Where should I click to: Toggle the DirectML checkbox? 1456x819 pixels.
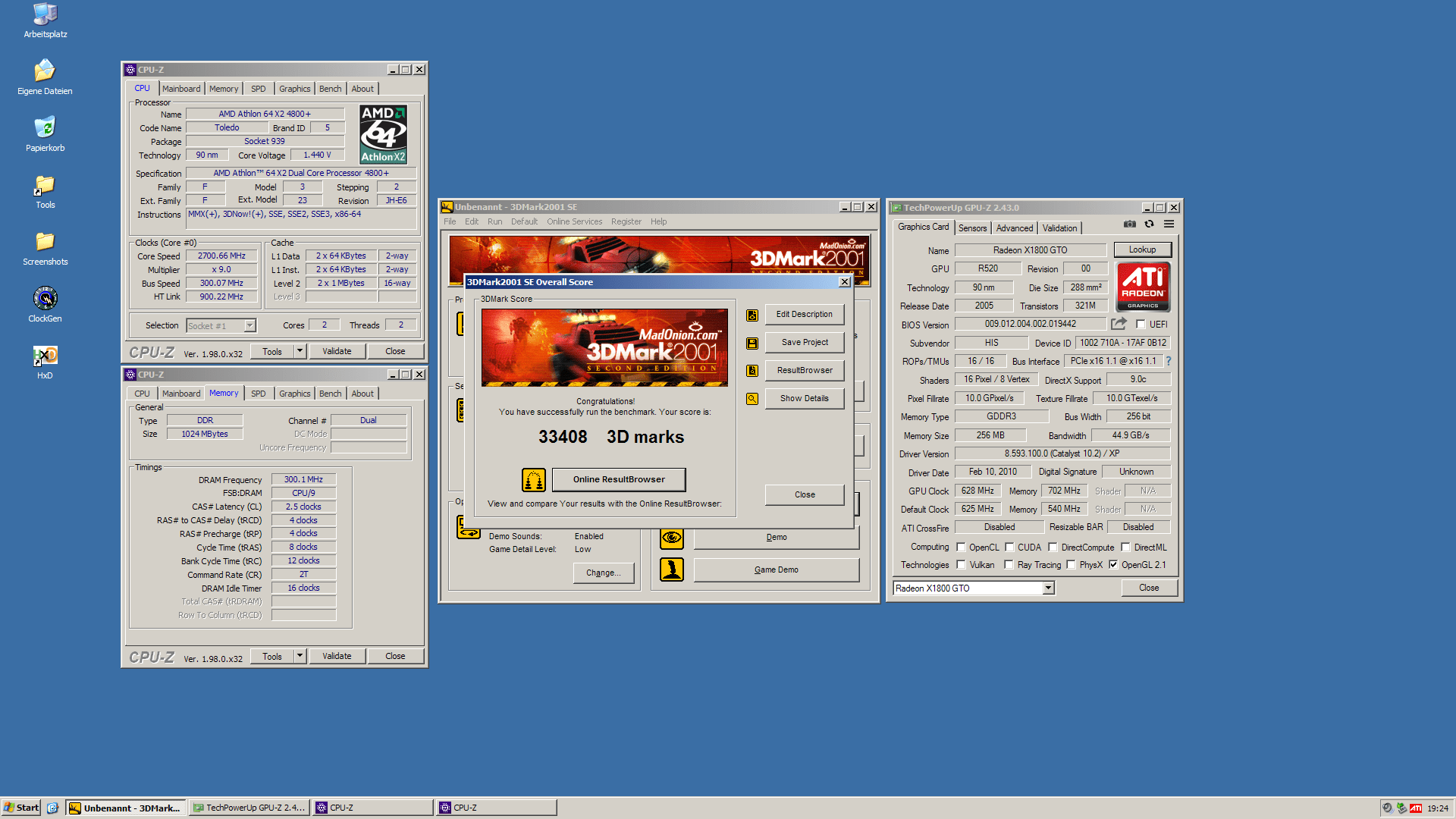click(x=1125, y=548)
